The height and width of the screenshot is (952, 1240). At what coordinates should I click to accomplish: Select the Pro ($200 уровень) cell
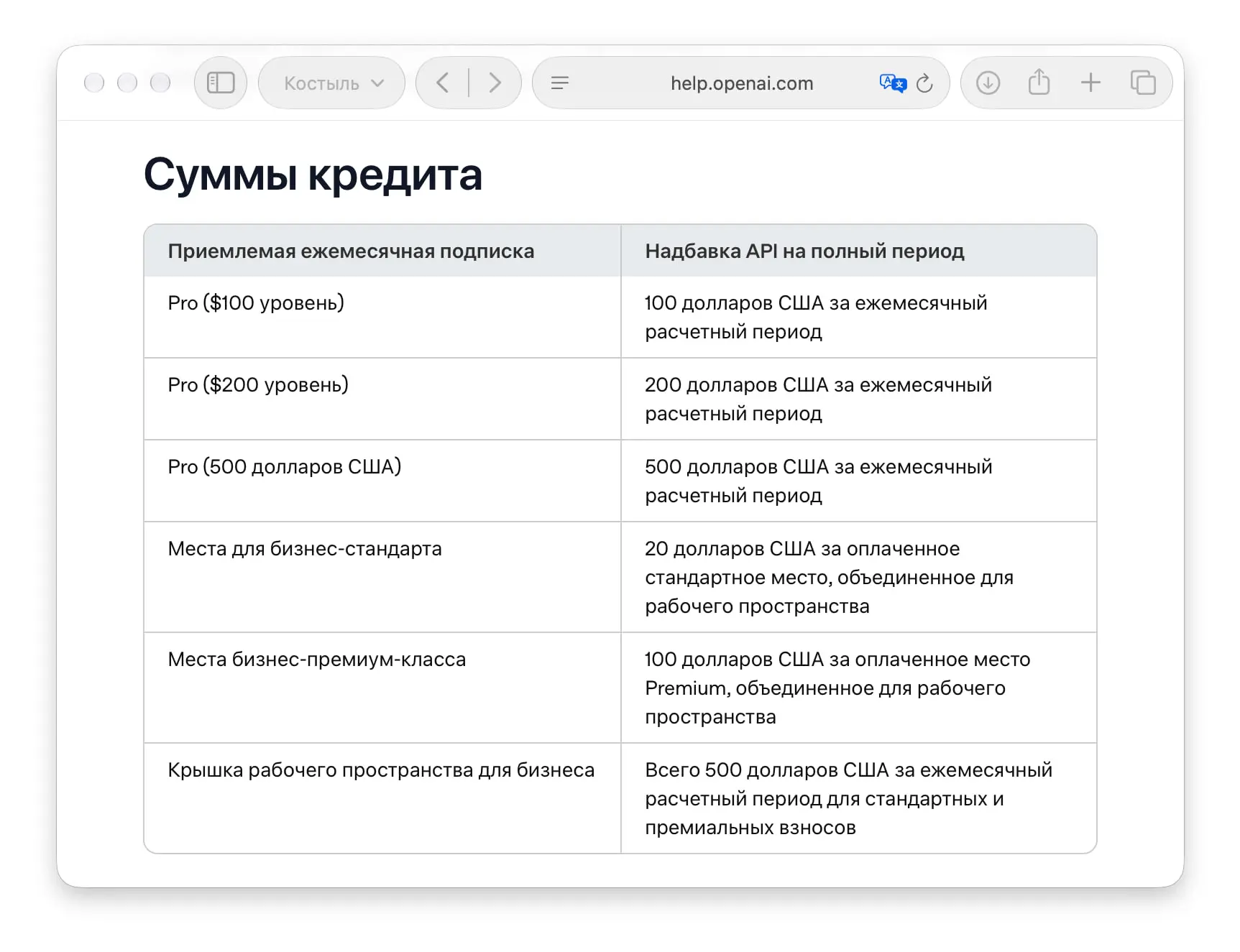tap(382, 399)
